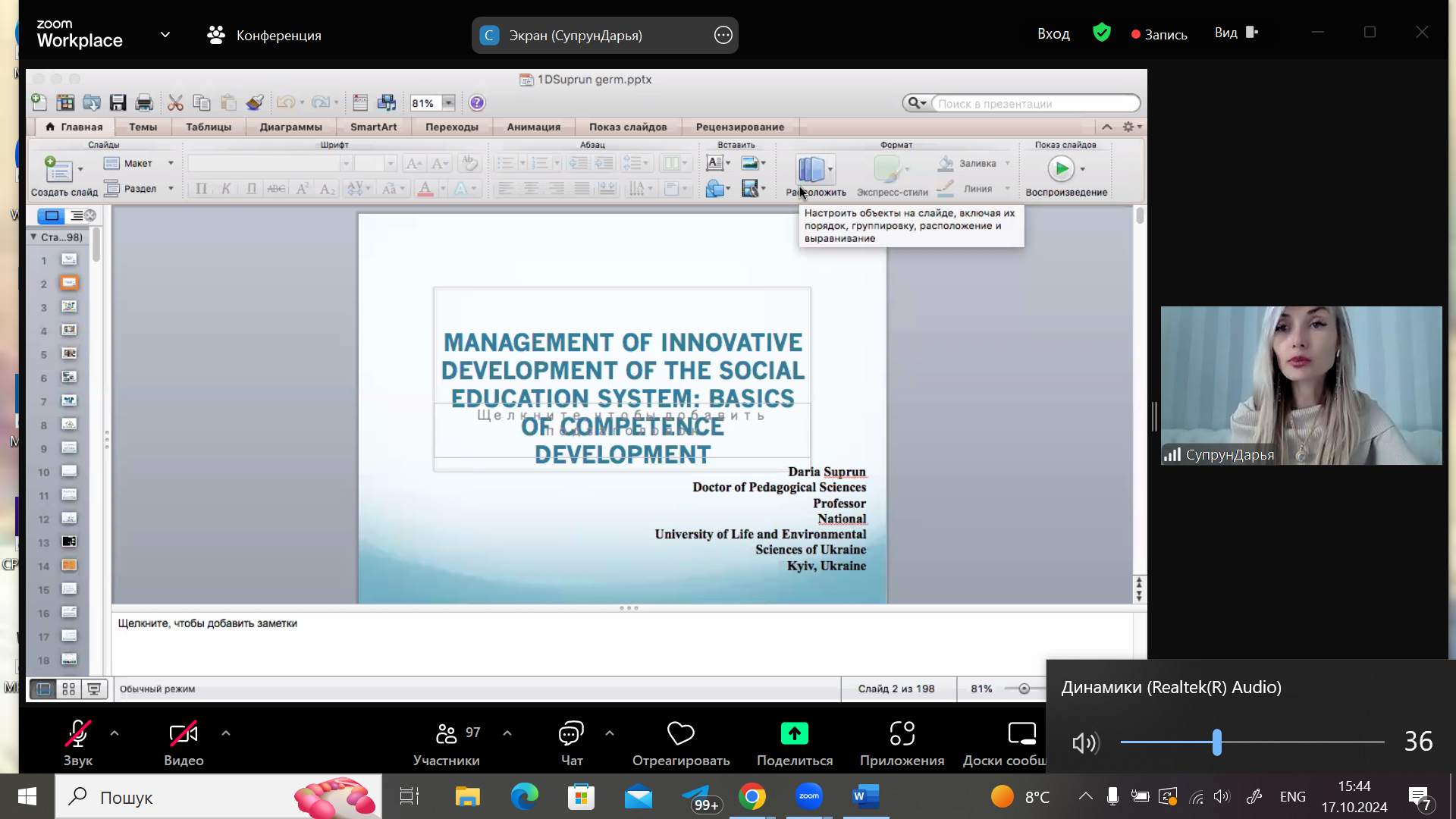
Task: Click the purple help question-mark icon
Action: [476, 103]
